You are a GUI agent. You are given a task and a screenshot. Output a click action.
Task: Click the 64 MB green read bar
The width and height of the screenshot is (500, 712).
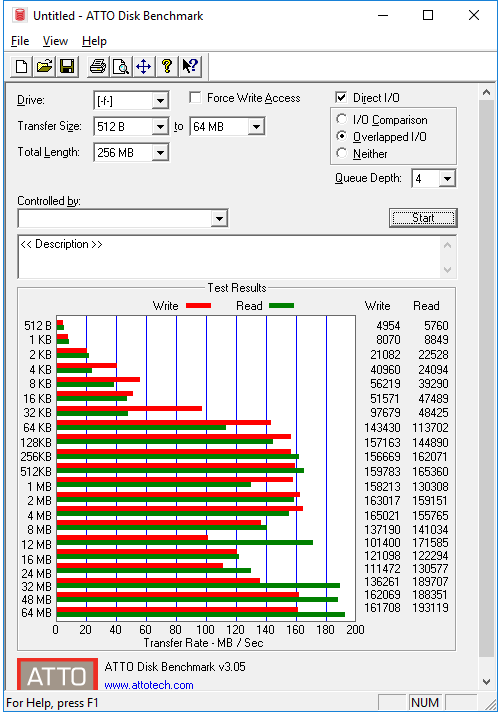tap(201, 614)
